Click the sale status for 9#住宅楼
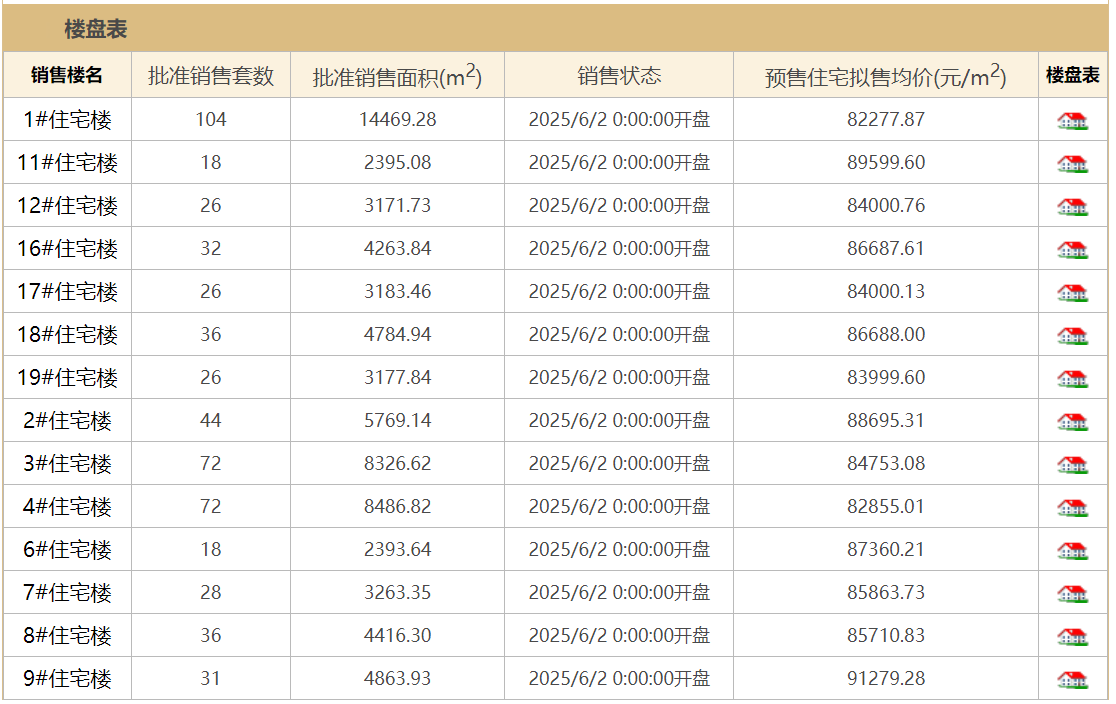The width and height of the screenshot is (1116, 704). coord(619,678)
